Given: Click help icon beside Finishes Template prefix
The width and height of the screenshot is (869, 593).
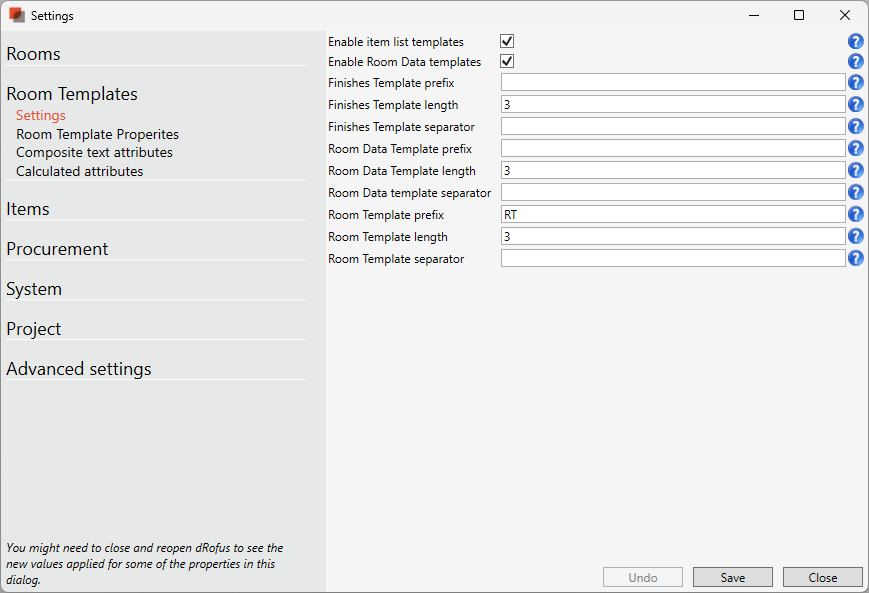Looking at the screenshot, I should coord(856,83).
